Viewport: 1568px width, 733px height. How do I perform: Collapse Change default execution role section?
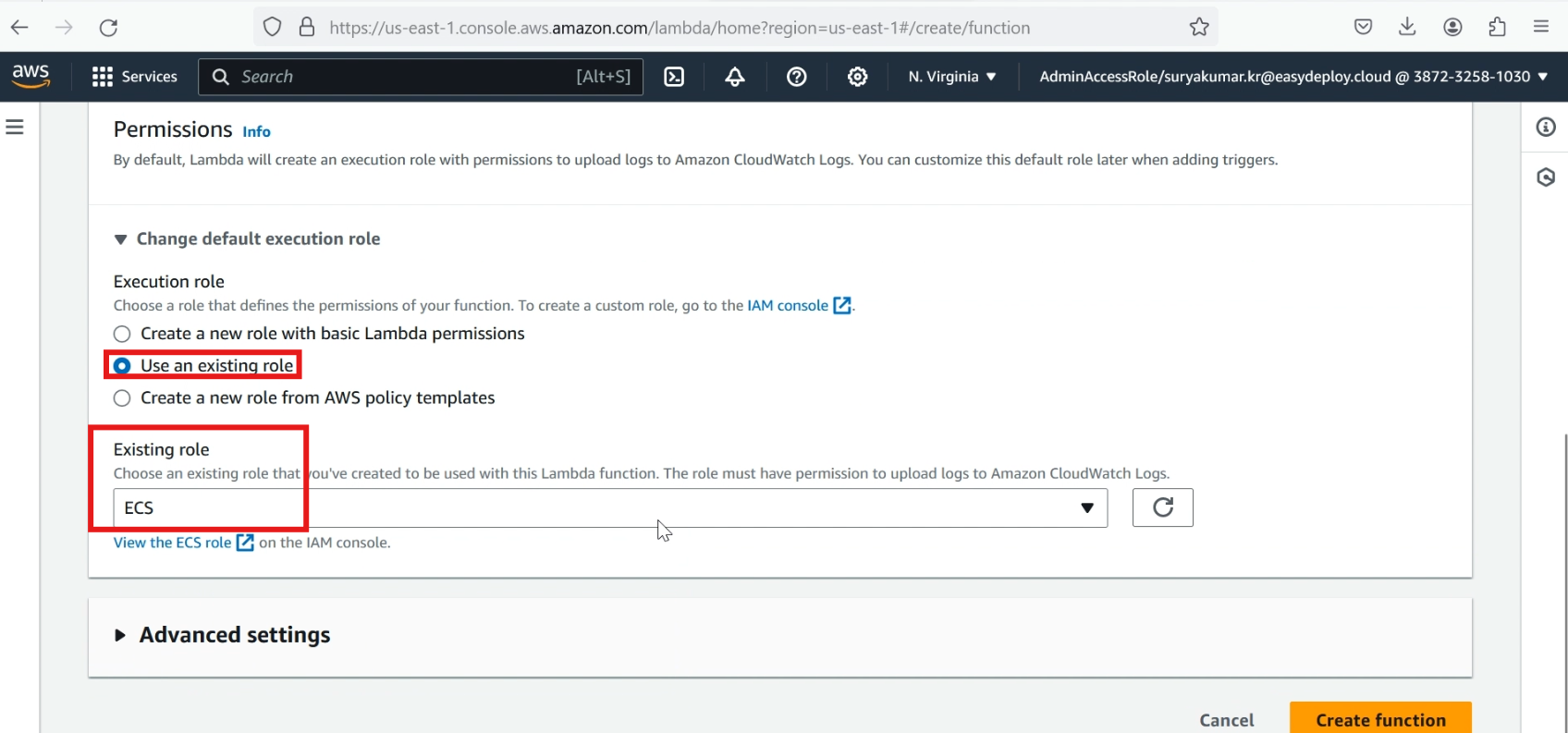pos(247,238)
